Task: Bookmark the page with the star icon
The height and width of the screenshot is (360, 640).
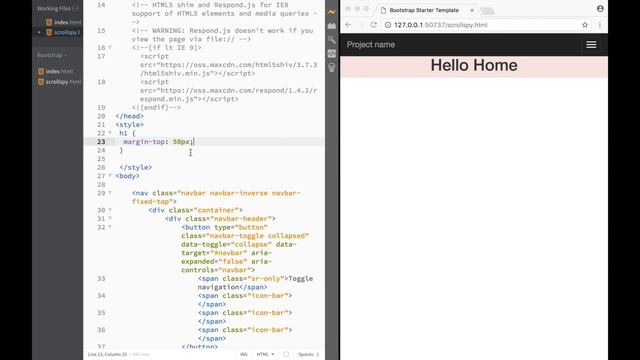Action: click(584, 25)
